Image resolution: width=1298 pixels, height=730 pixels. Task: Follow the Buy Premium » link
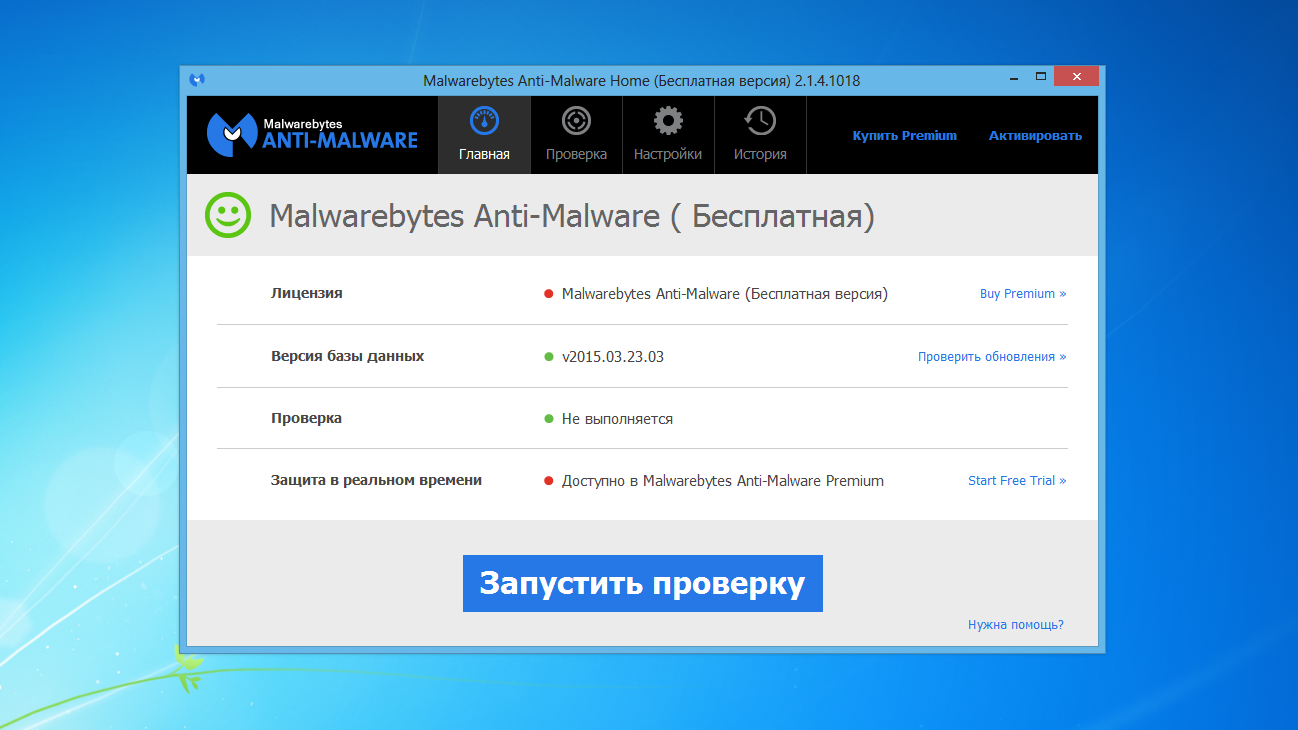[1023, 294]
